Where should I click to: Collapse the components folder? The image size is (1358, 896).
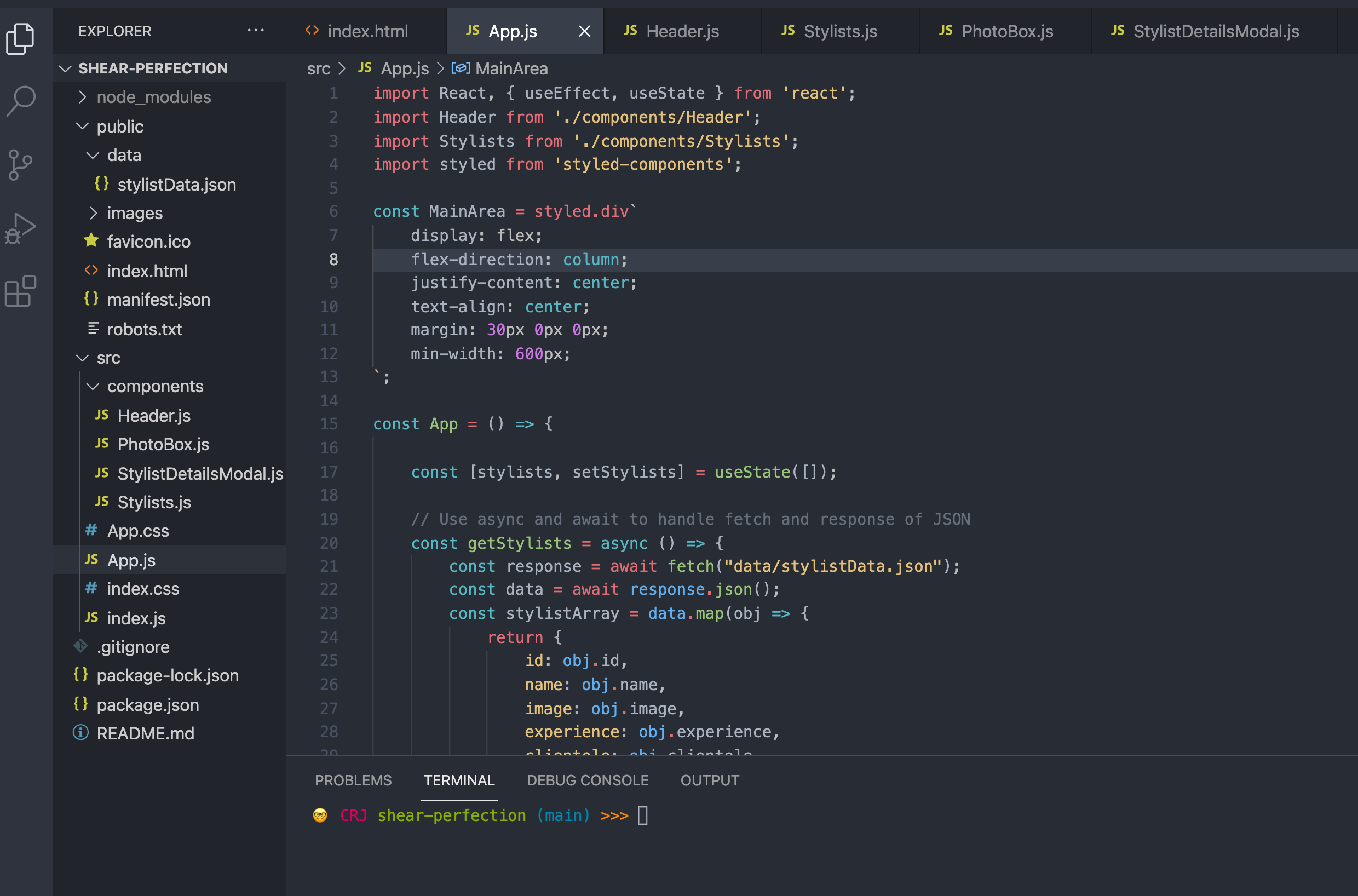155,386
